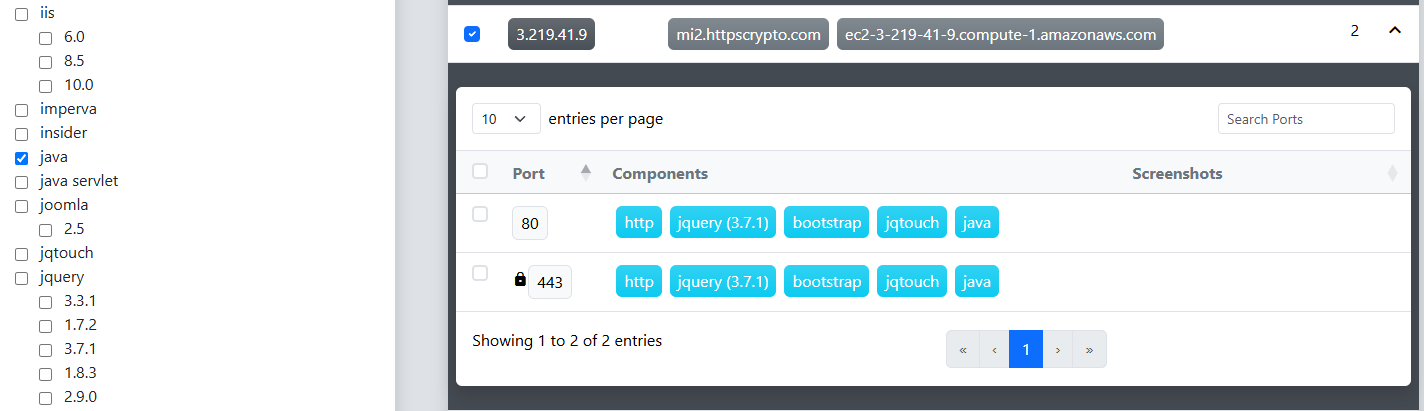Click the Components column header
This screenshot has height=411, width=1424.
pos(660,173)
